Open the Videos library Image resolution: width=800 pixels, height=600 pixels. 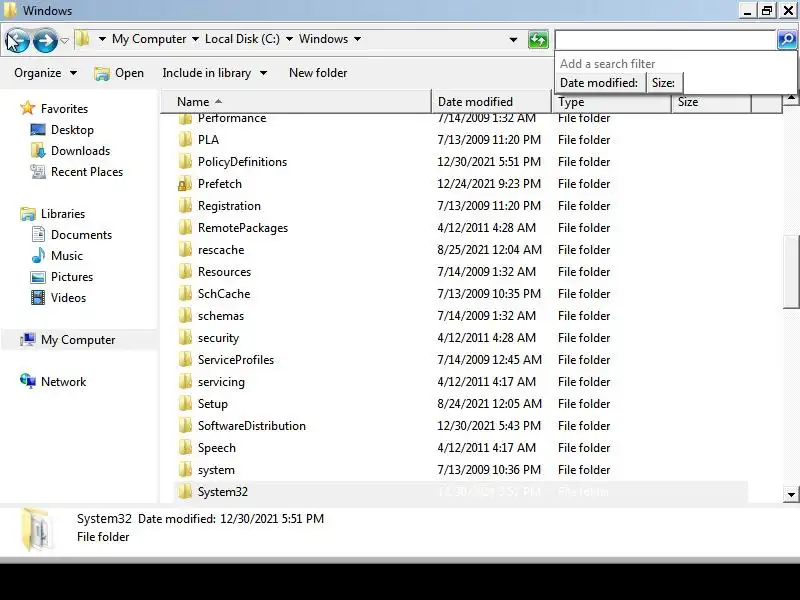tap(58, 297)
